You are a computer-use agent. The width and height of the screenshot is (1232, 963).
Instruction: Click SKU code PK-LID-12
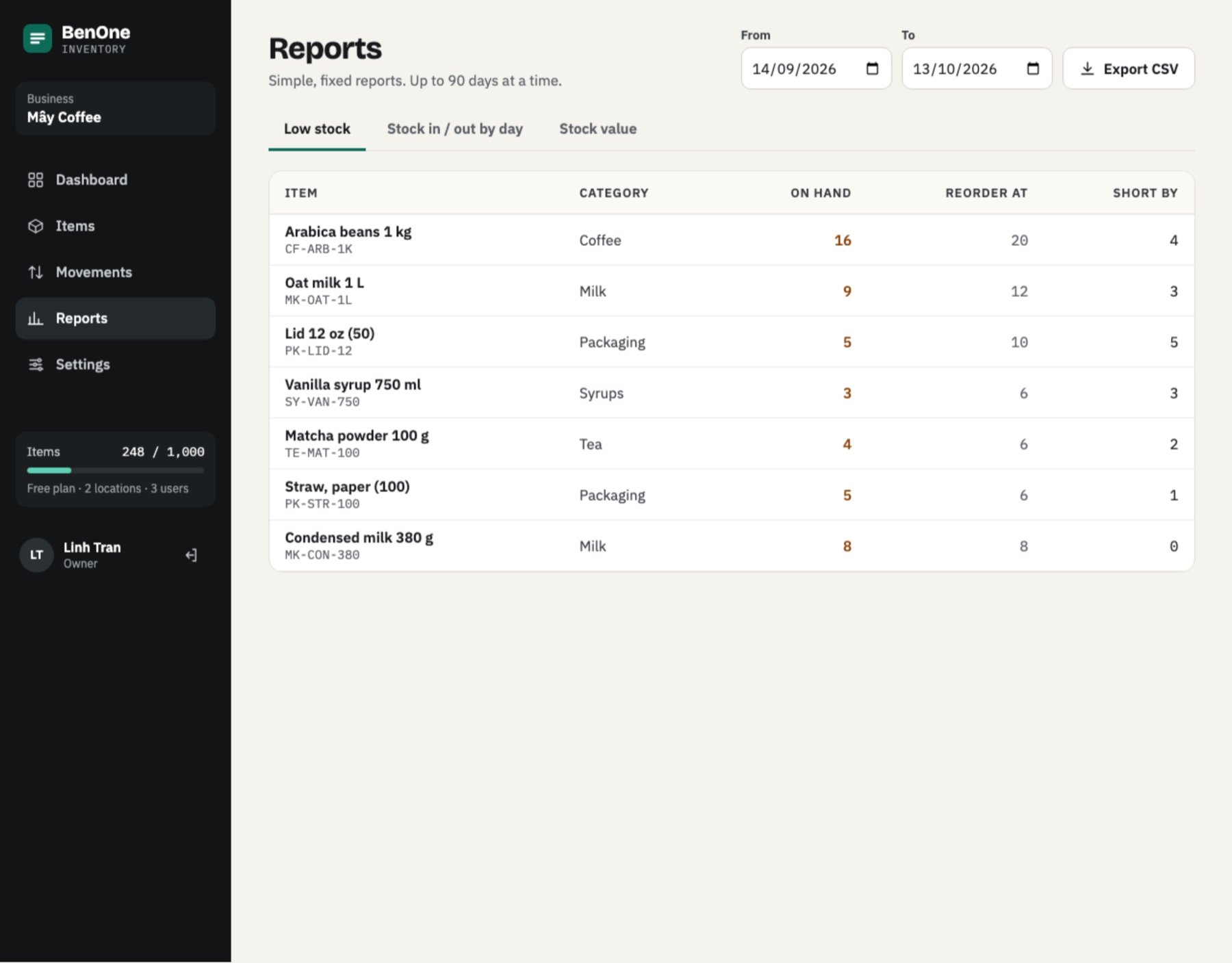click(x=318, y=351)
